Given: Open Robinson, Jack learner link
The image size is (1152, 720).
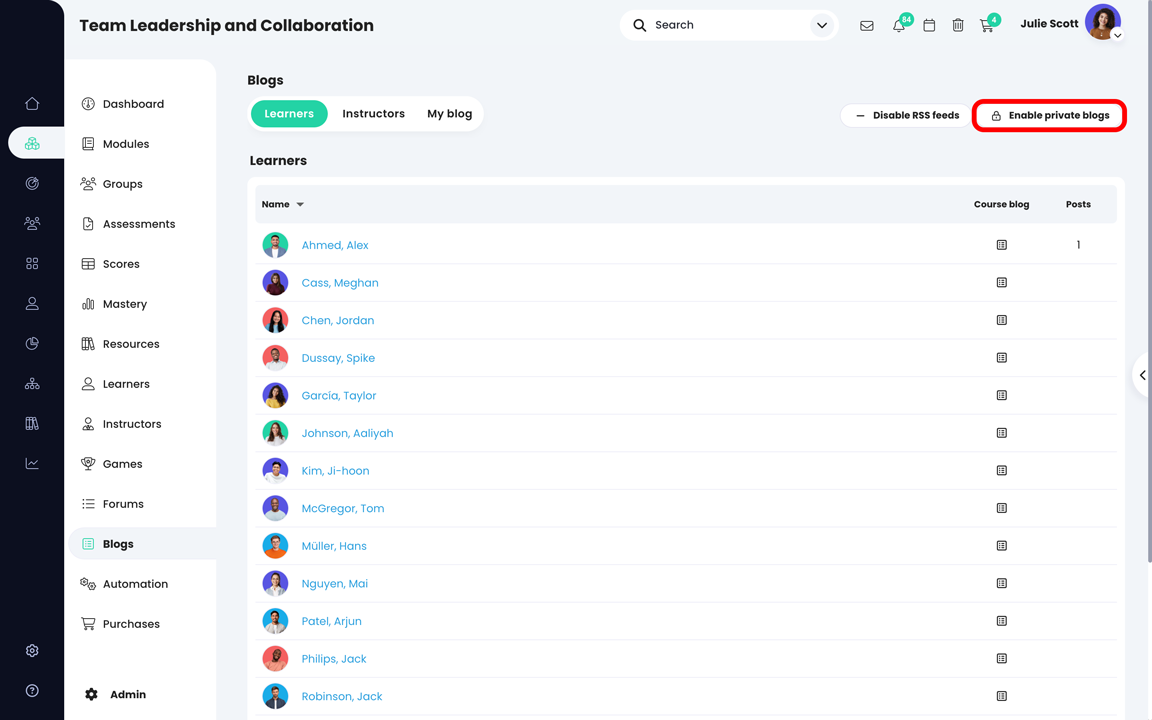Looking at the screenshot, I should 342,696.
